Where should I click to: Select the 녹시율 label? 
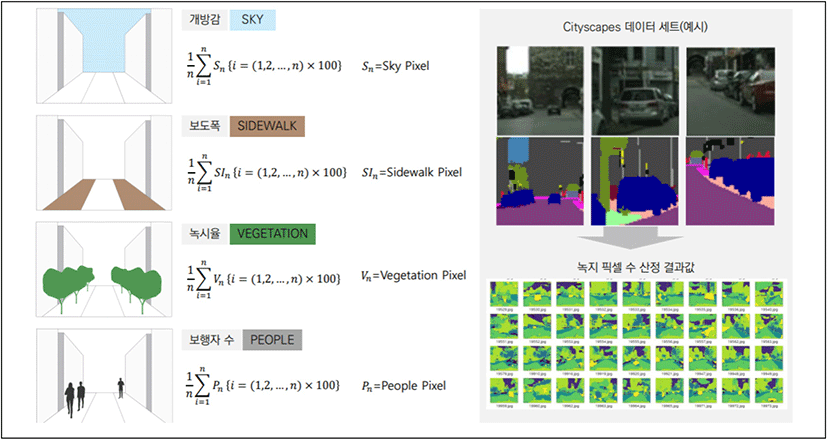[205, 234]
